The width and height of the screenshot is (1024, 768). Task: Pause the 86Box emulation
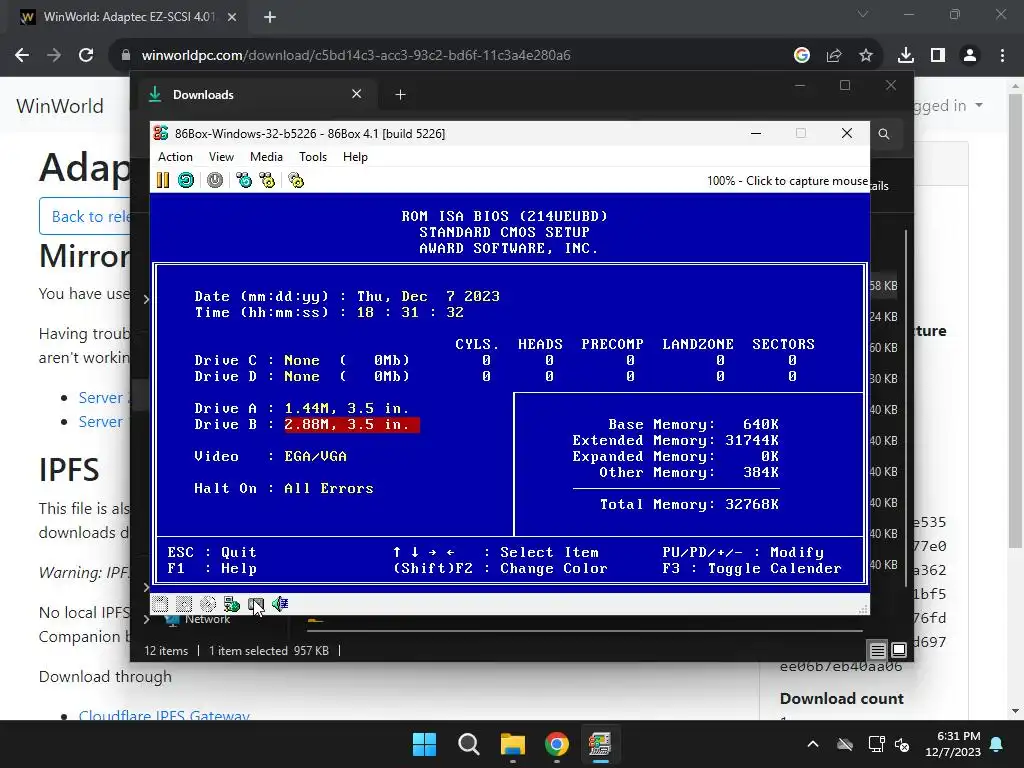pos(163,180)
